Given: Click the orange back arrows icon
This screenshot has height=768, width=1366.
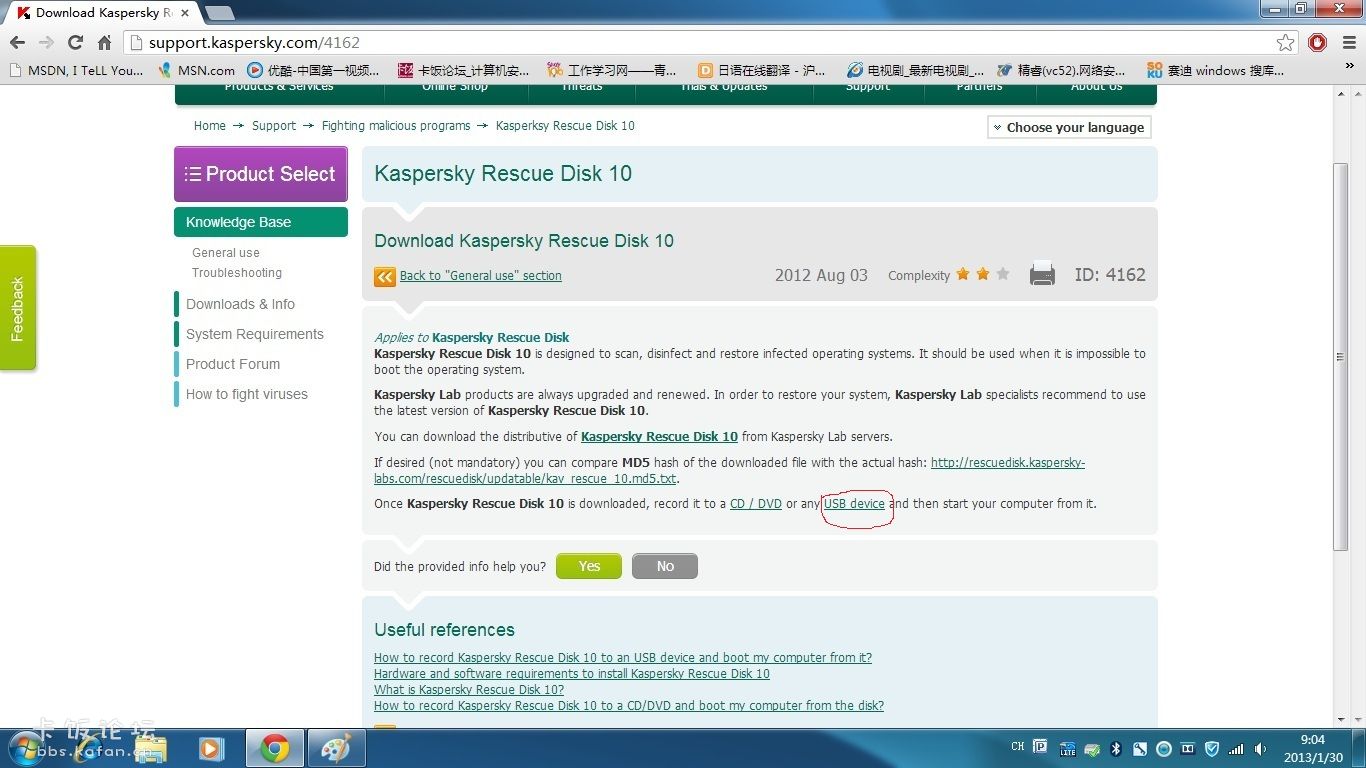Looking at the screenshot, I should pos(385,276).
